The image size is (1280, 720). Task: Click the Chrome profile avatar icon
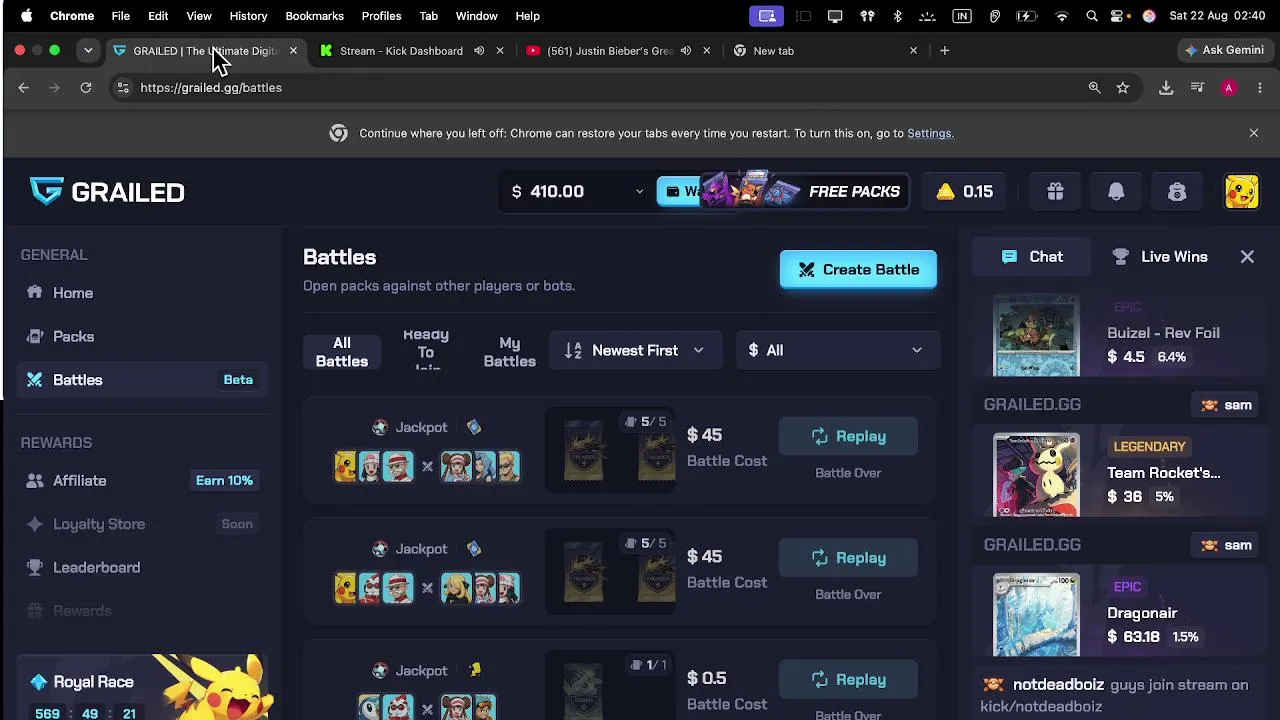[1229, 88]
